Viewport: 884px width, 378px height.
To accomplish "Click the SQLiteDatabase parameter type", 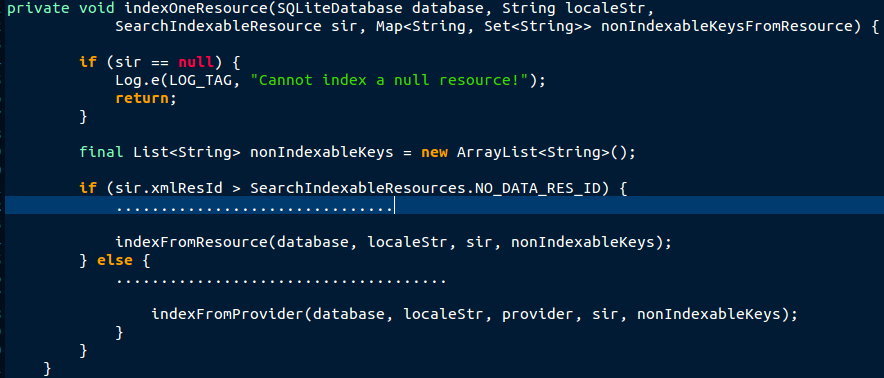I will (x=340, y=8).
